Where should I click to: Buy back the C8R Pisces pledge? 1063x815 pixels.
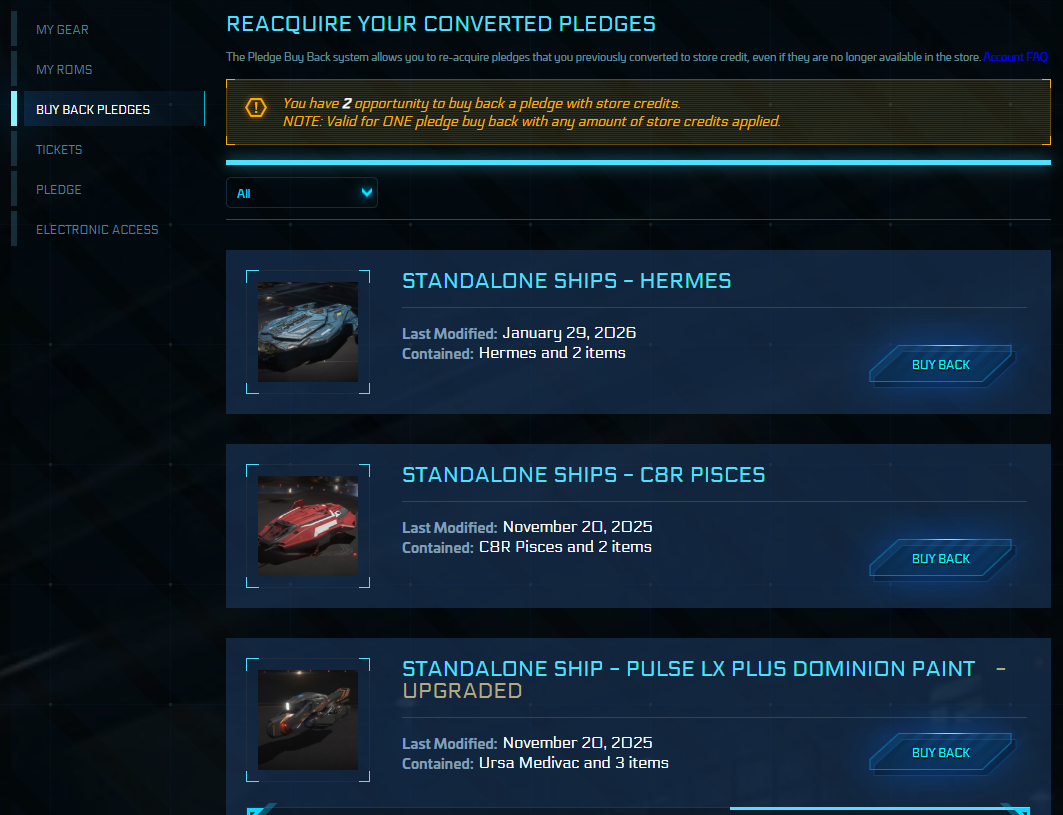click(941, 559)
